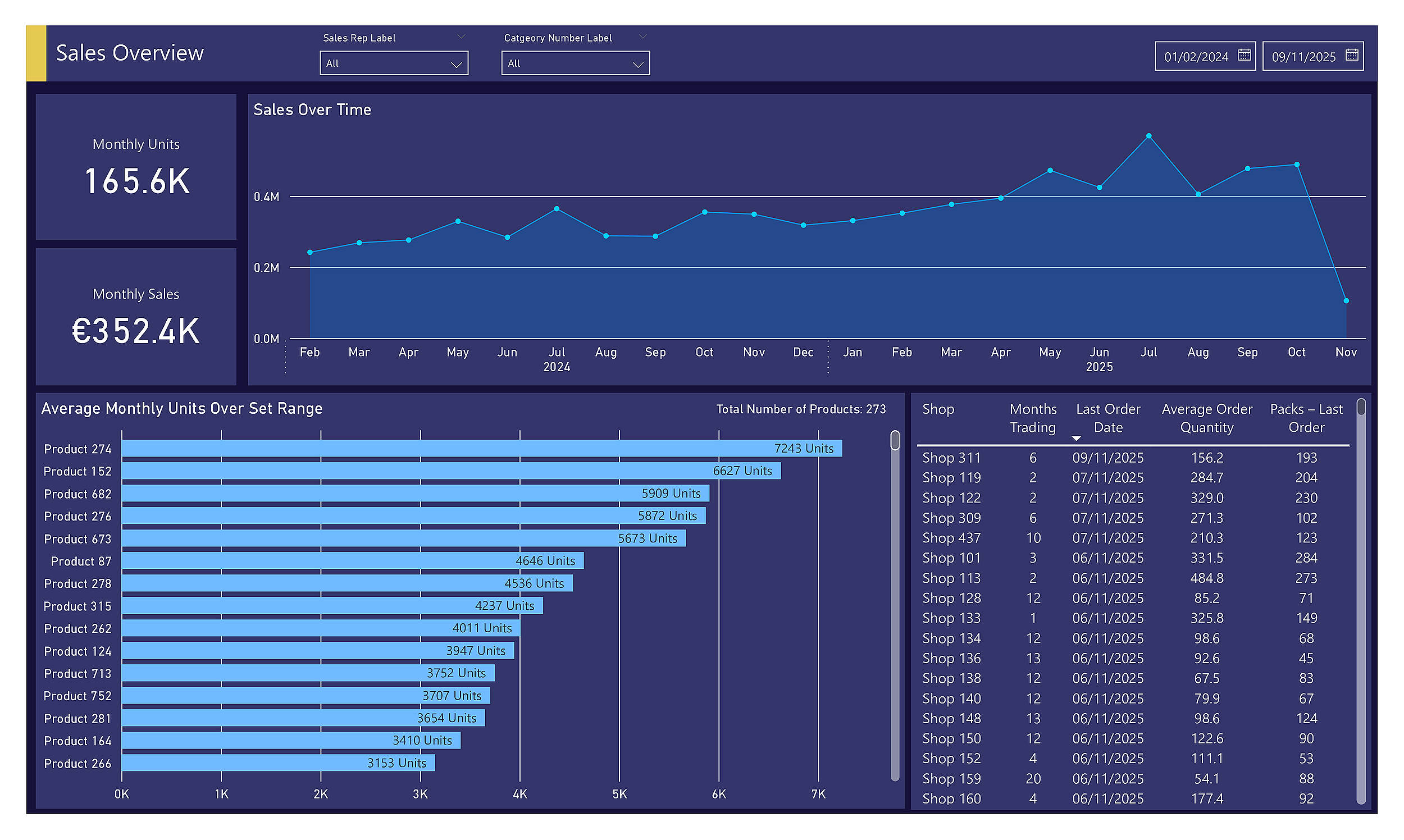Viewport: 1404px width, 840px height.
Task: Open the start date calendar picker icon
Action: (1244, 55)
